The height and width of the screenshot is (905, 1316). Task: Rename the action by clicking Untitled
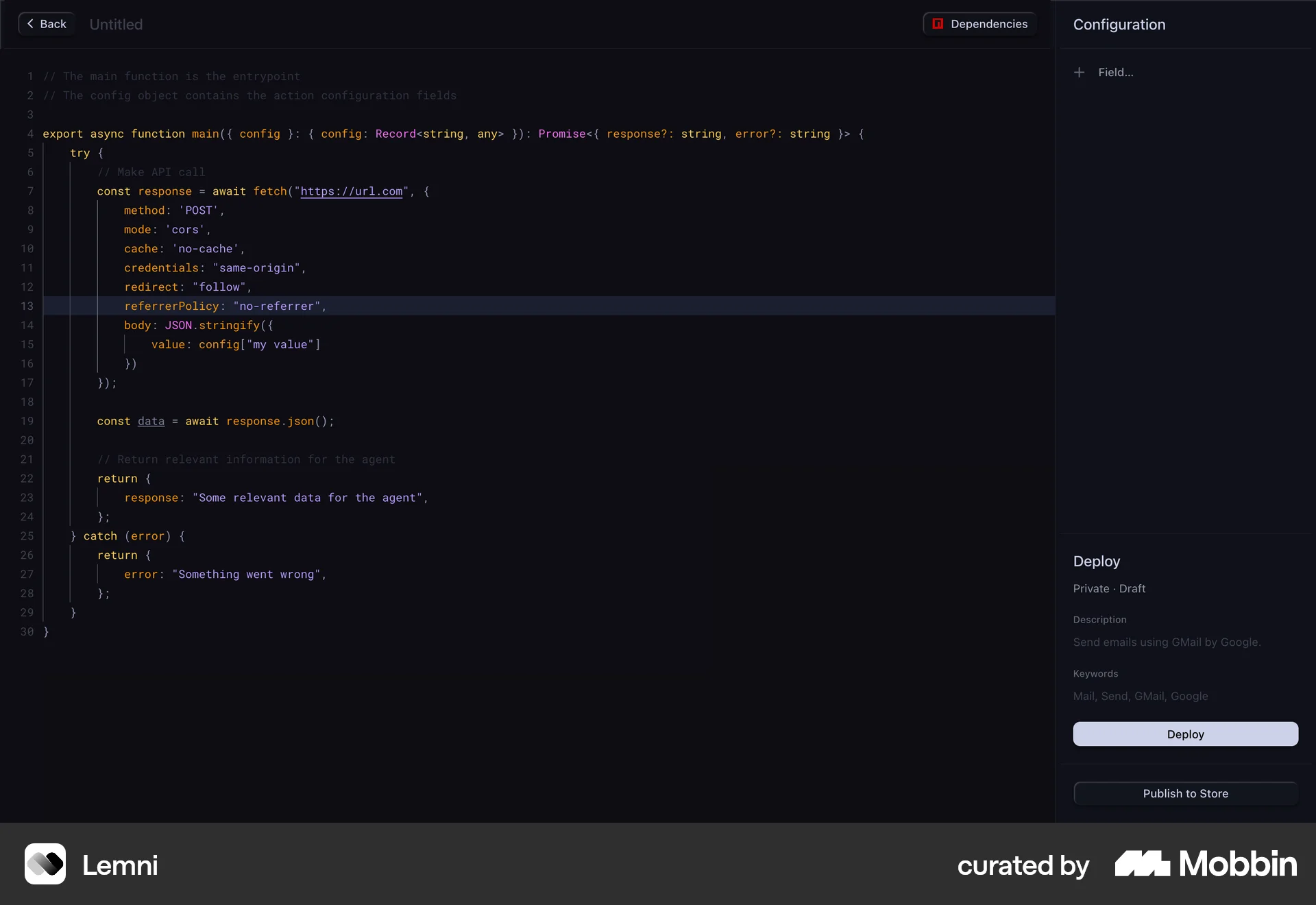[115, 24]
